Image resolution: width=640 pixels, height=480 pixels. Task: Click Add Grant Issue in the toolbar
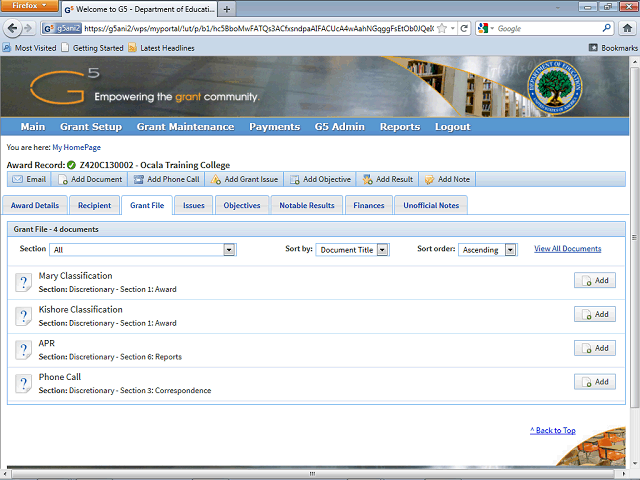pyautogui.click(x=244, y=179)
